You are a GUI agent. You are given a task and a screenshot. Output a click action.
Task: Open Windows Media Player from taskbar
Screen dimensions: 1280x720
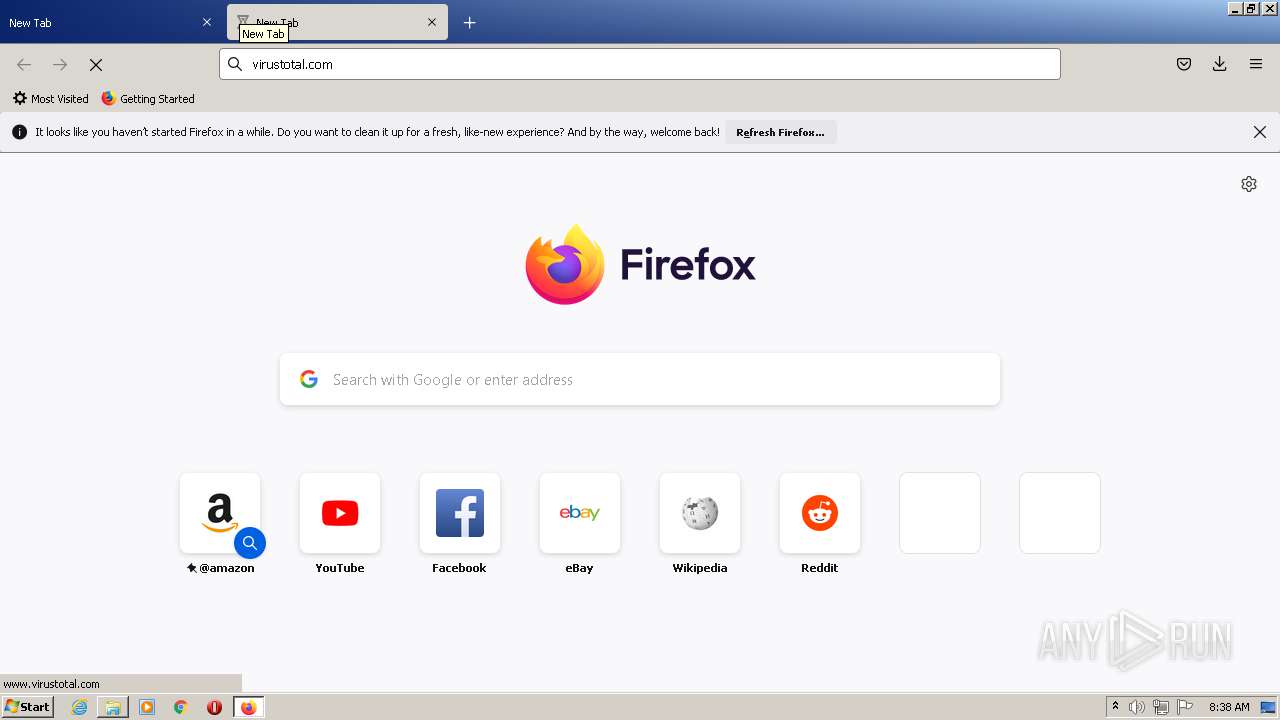pyautogui.click(x=147, y=707)
